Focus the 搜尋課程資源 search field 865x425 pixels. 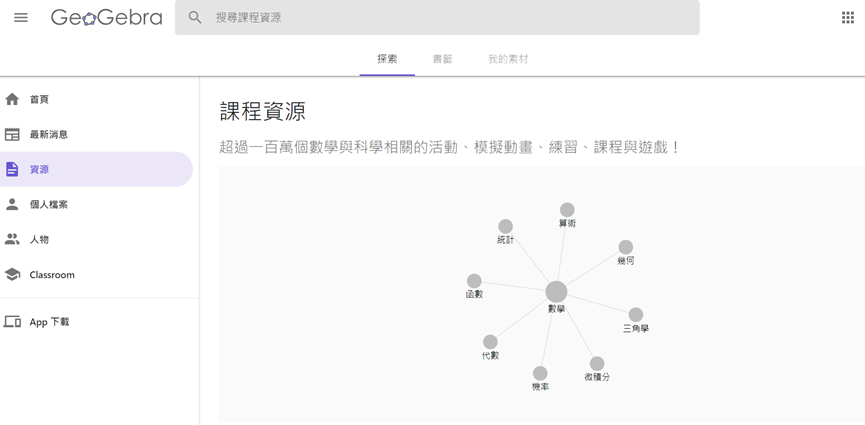[437, 18]
